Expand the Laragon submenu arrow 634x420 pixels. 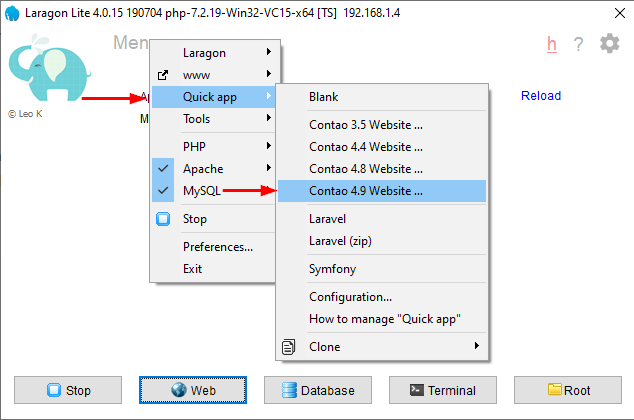(x=268, y=52)
